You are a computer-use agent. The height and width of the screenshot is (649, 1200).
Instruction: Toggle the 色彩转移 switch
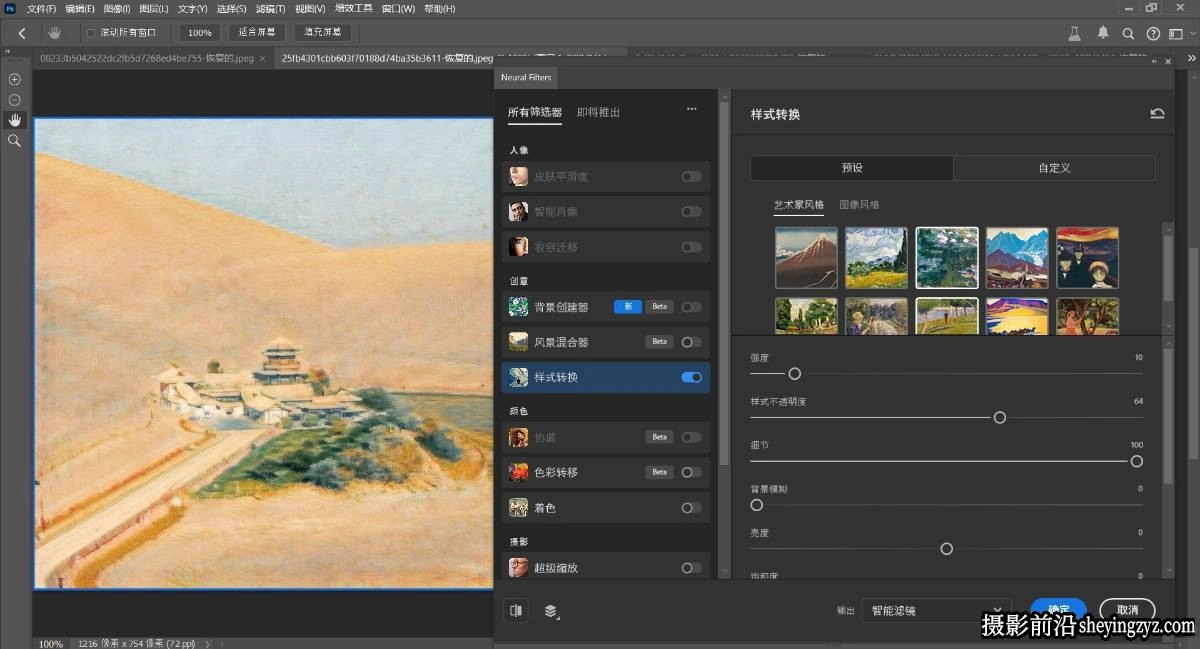click(x=691, y=472)
